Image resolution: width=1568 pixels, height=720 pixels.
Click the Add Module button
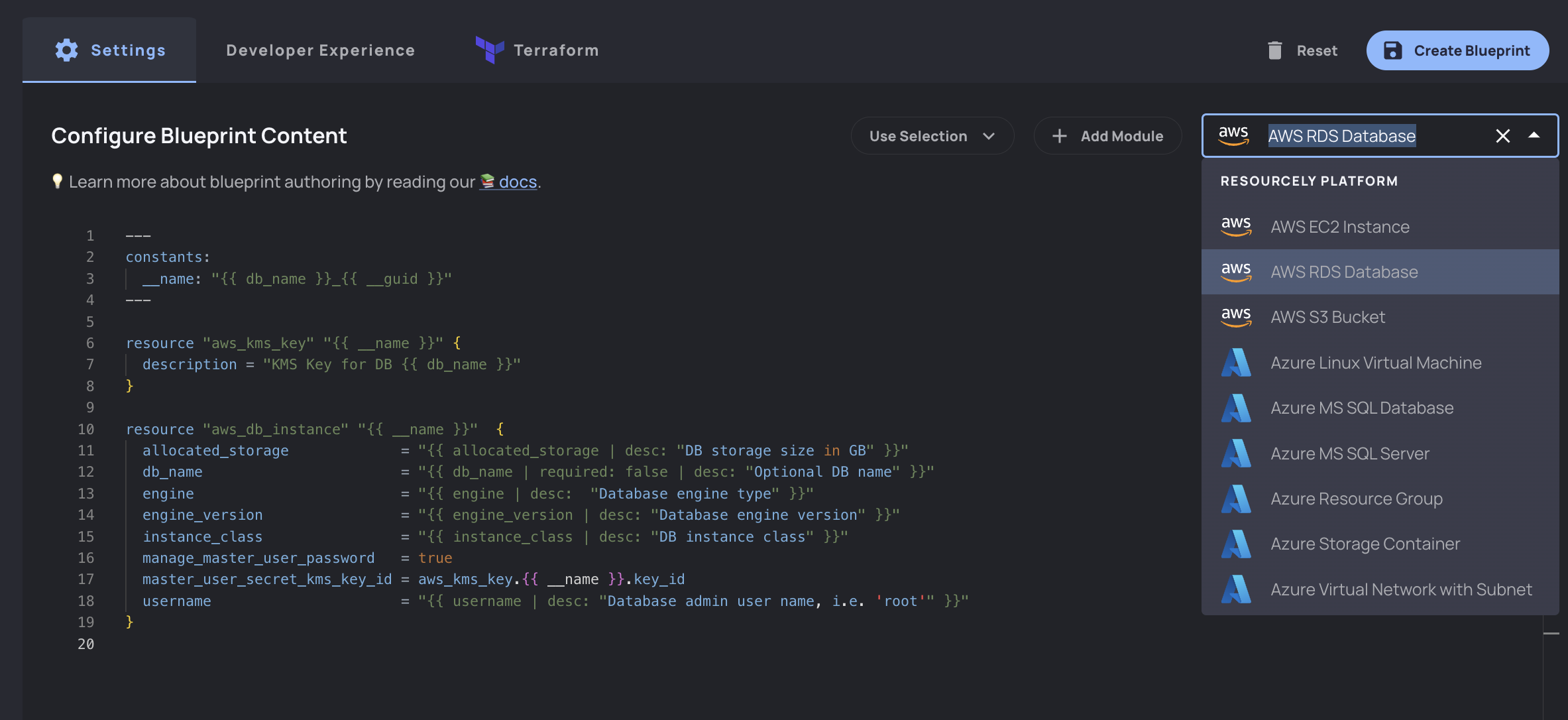1107,136
